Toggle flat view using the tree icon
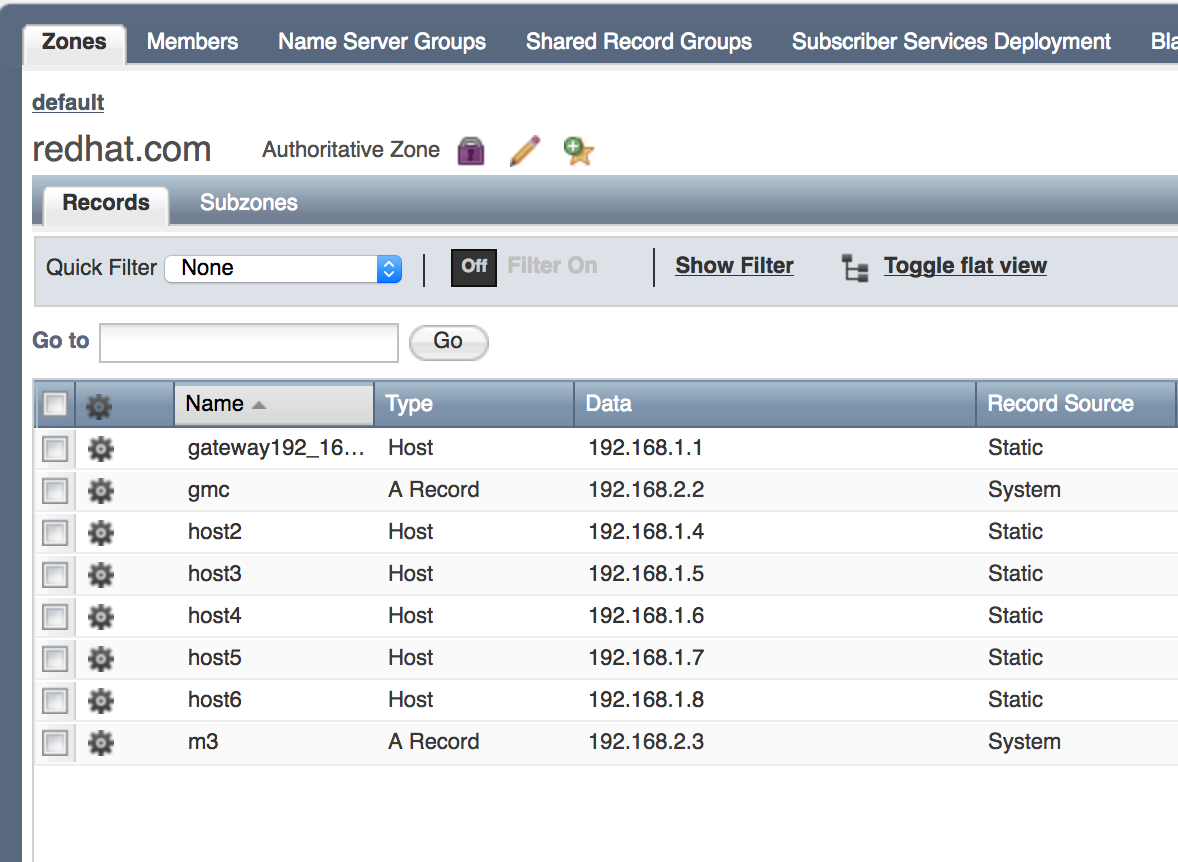 pyautogui.click(x=854, y=266)
